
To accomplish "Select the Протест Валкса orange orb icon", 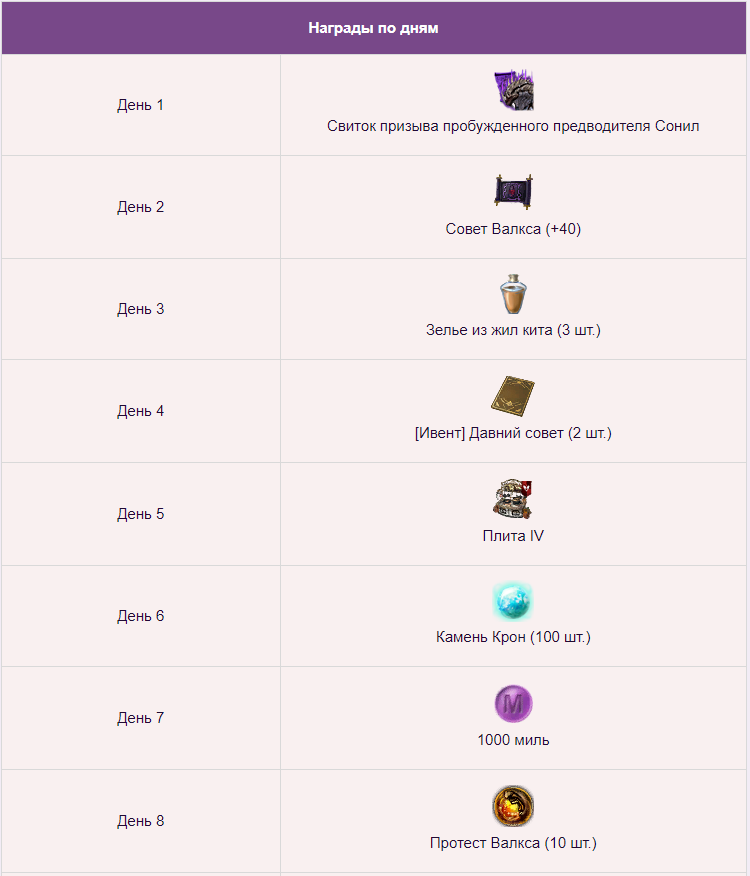I will point(513,806).
